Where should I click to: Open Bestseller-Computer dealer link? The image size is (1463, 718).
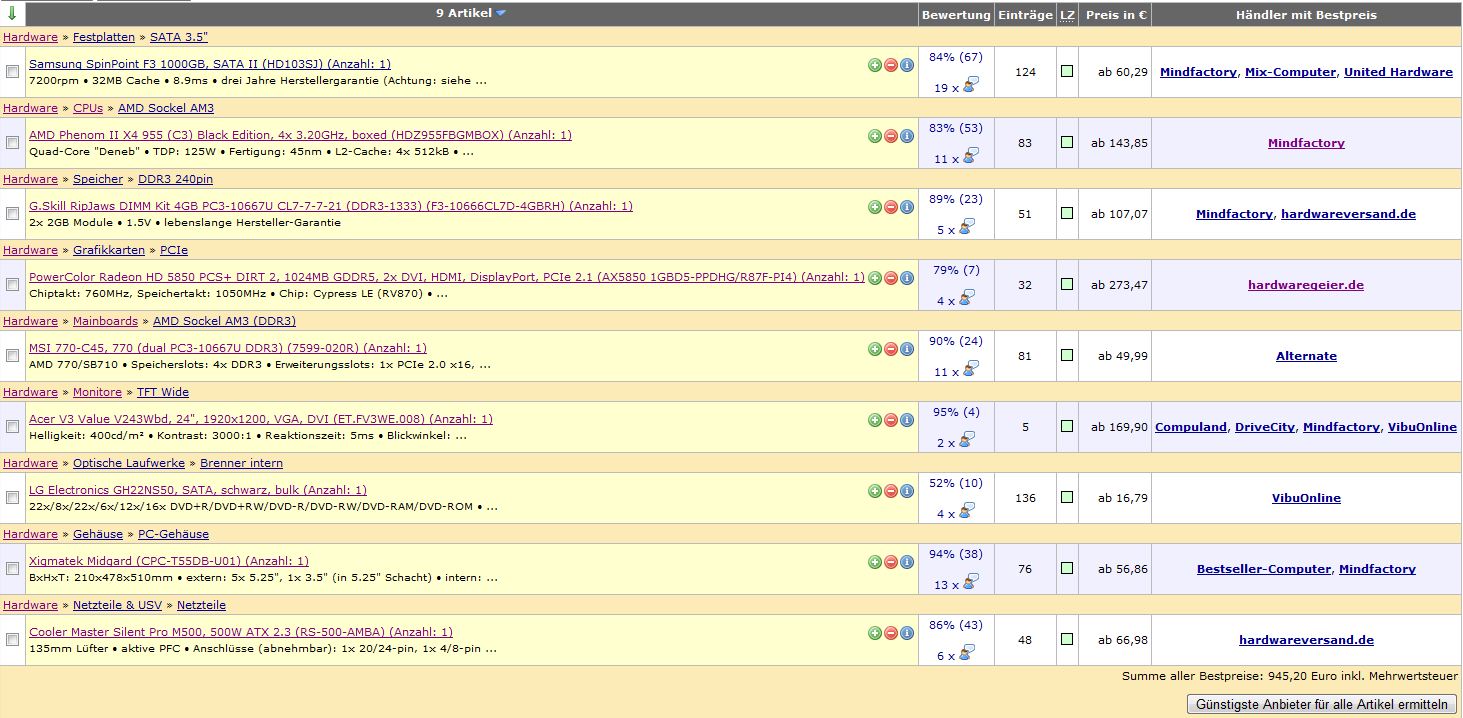[x=1264, y=569]
